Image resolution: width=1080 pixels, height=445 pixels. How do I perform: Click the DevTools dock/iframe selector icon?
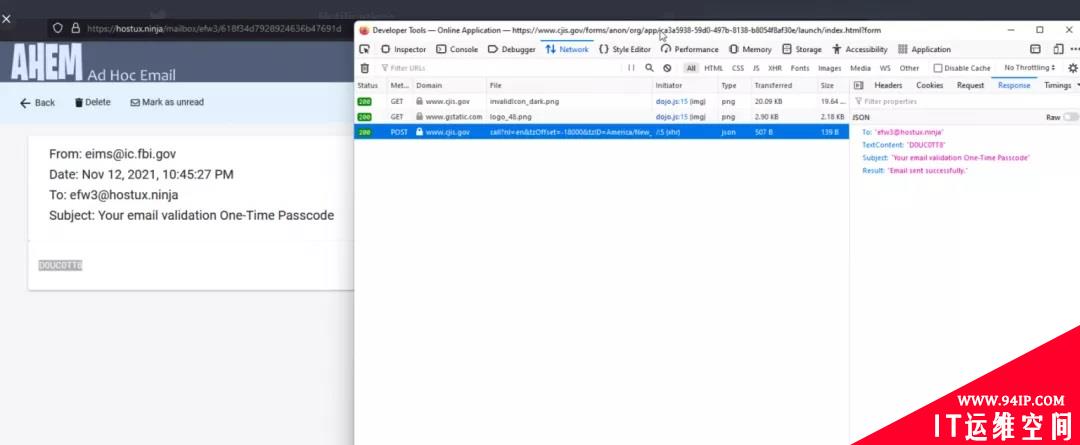pos(1035,50)
